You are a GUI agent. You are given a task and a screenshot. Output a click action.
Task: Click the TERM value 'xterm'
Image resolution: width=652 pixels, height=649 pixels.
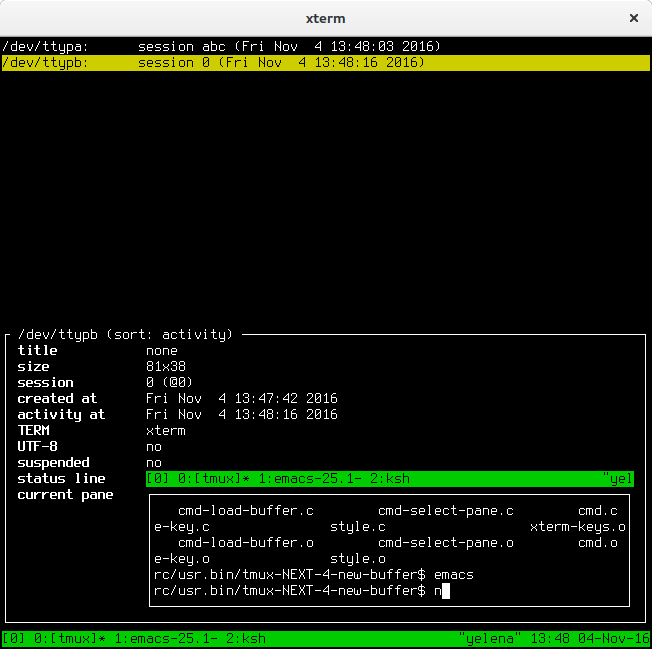(x=165, y=430)
